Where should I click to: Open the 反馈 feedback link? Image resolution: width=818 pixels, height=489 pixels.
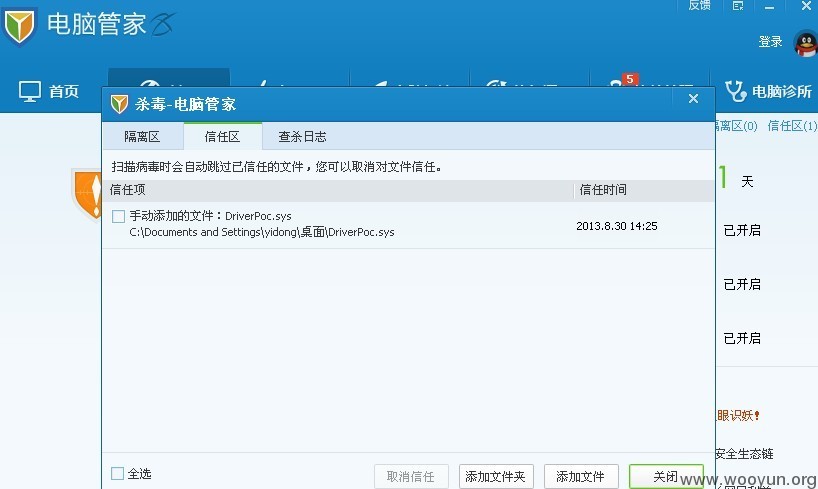pyautogui.click(x=700, y=5)
